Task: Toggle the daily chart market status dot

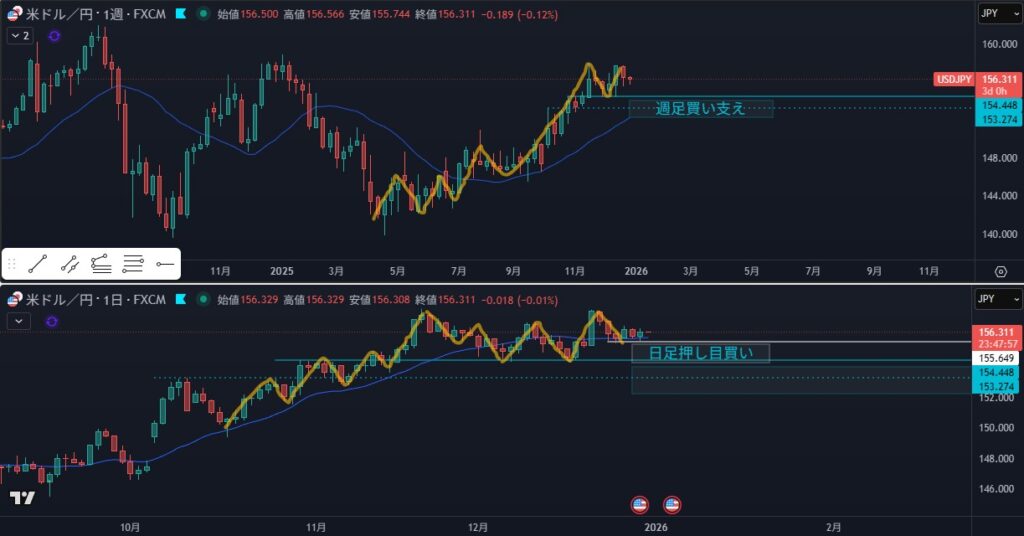Action: [x=204, y=300]
